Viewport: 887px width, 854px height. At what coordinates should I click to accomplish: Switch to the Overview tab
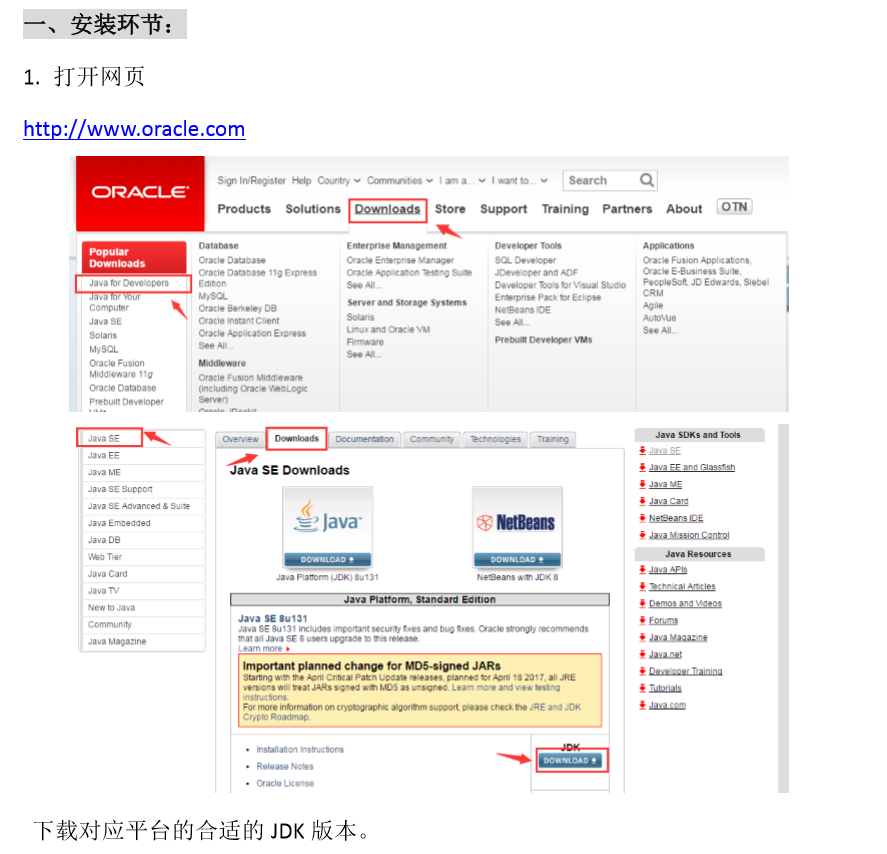pyautogui.click(x=240, y=439)
